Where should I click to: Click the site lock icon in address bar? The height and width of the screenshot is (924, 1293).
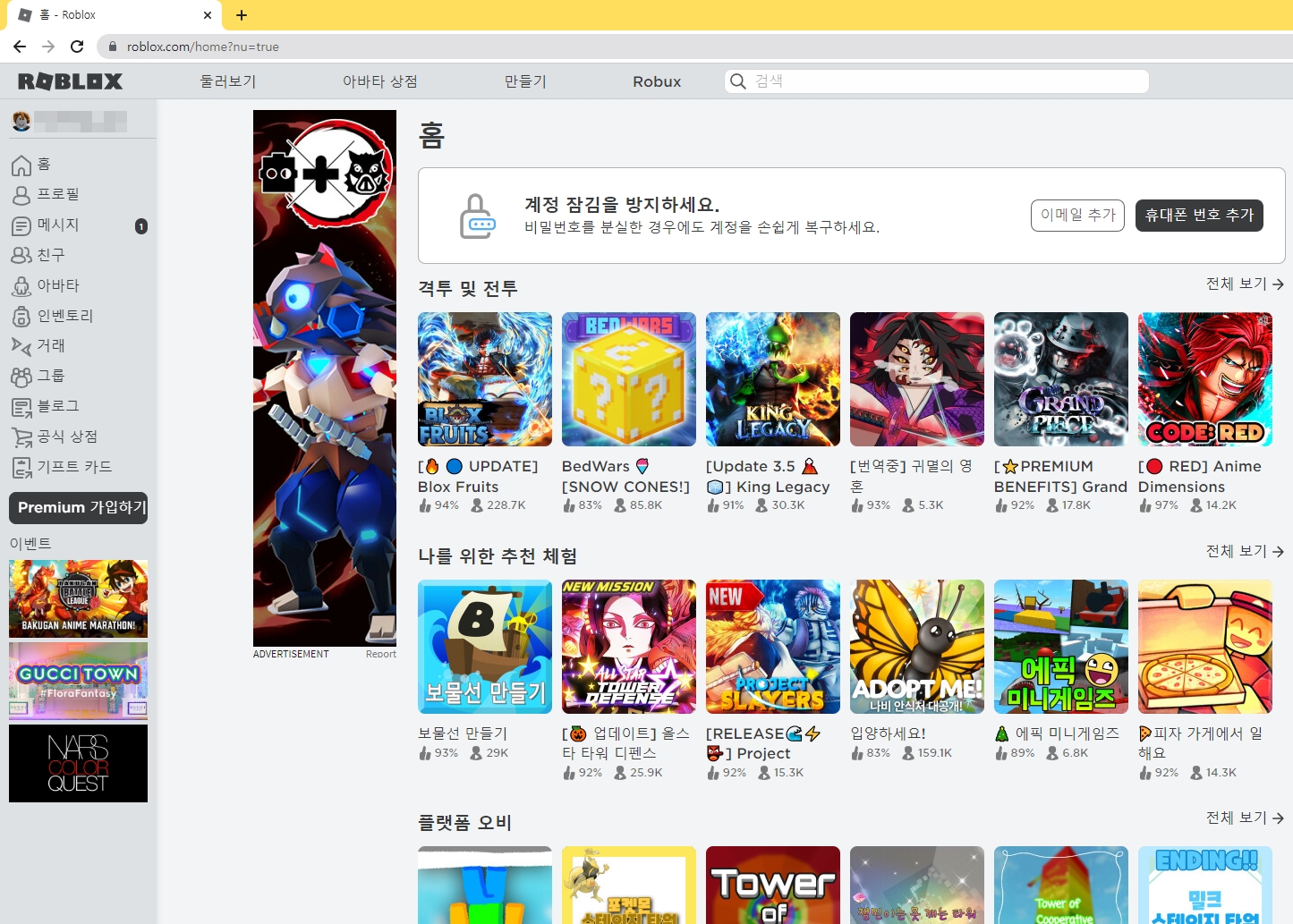point(113,47)
